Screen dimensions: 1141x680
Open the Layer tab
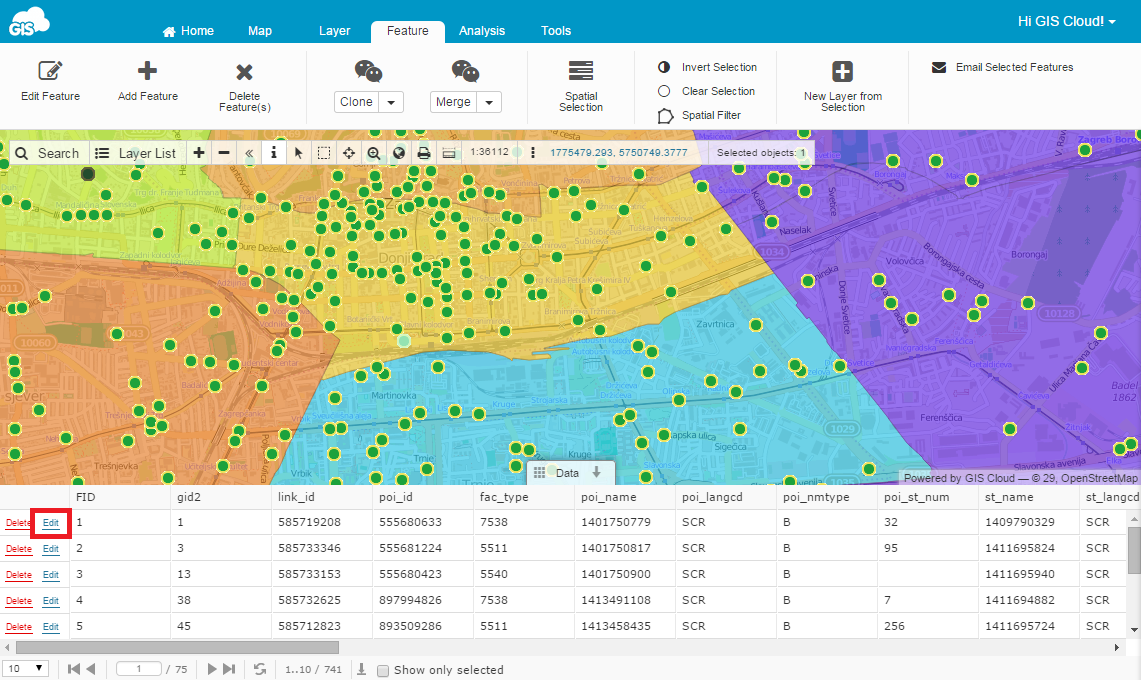(x=334, y=31)
